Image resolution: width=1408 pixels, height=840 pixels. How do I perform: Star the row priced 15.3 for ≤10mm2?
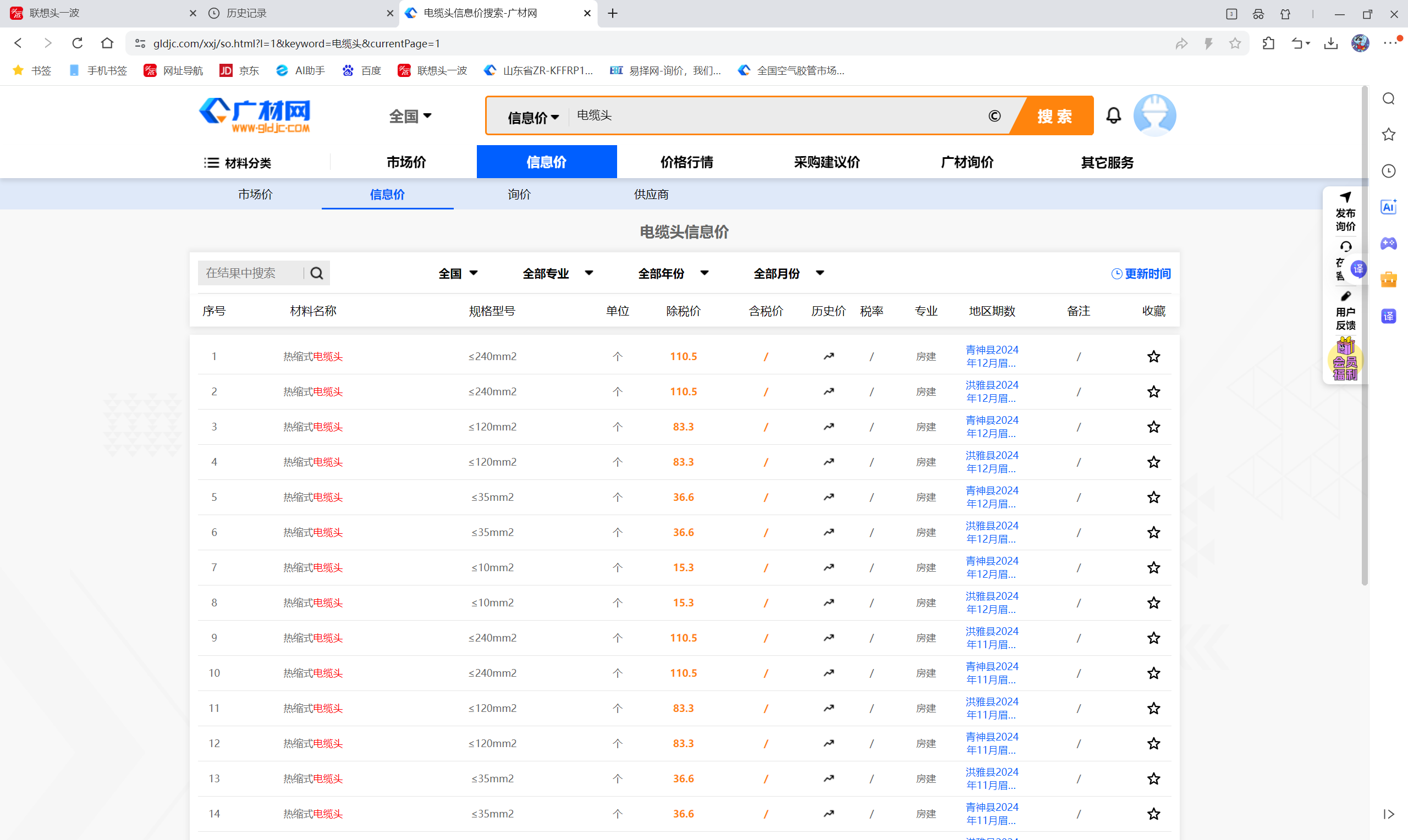click(1153, 567)
